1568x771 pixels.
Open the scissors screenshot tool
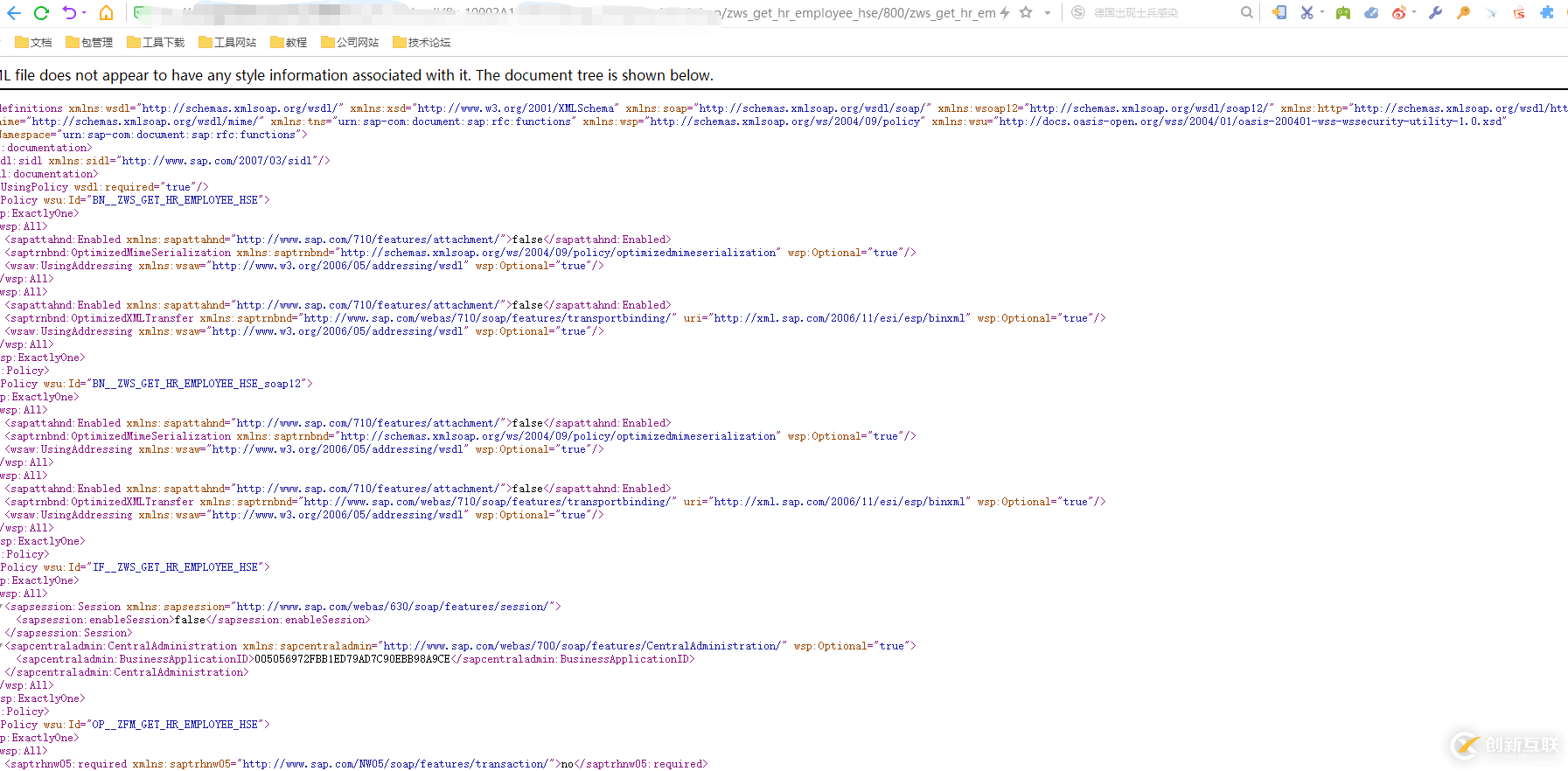(1307, 13)
